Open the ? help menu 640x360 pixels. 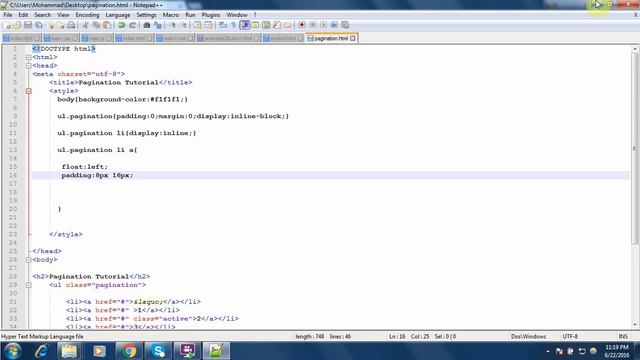point(255,15)
